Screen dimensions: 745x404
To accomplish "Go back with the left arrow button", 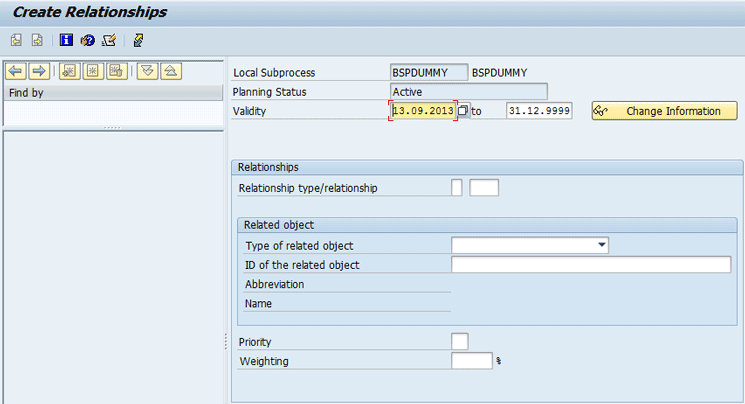I will pos(16,71).
